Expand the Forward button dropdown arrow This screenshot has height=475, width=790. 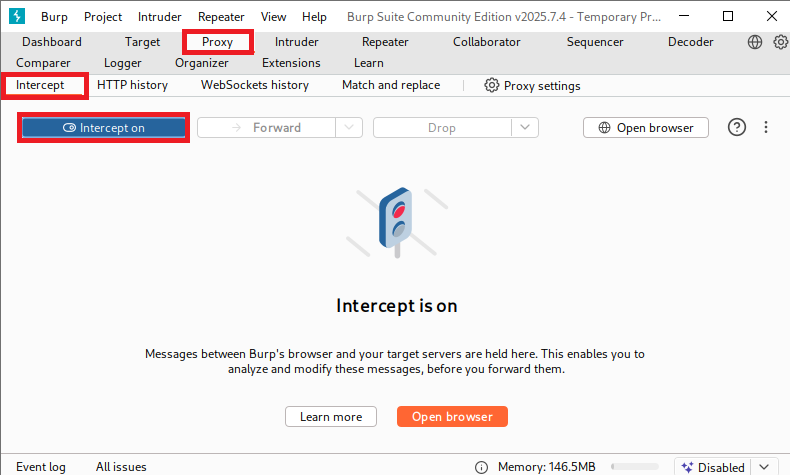348,128
